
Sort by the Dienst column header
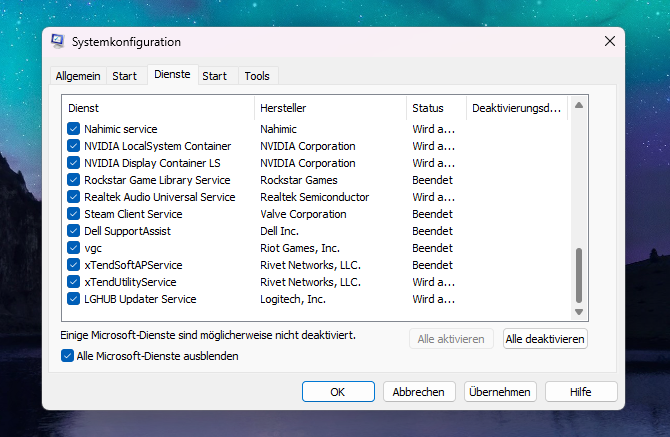coord(159,108)
